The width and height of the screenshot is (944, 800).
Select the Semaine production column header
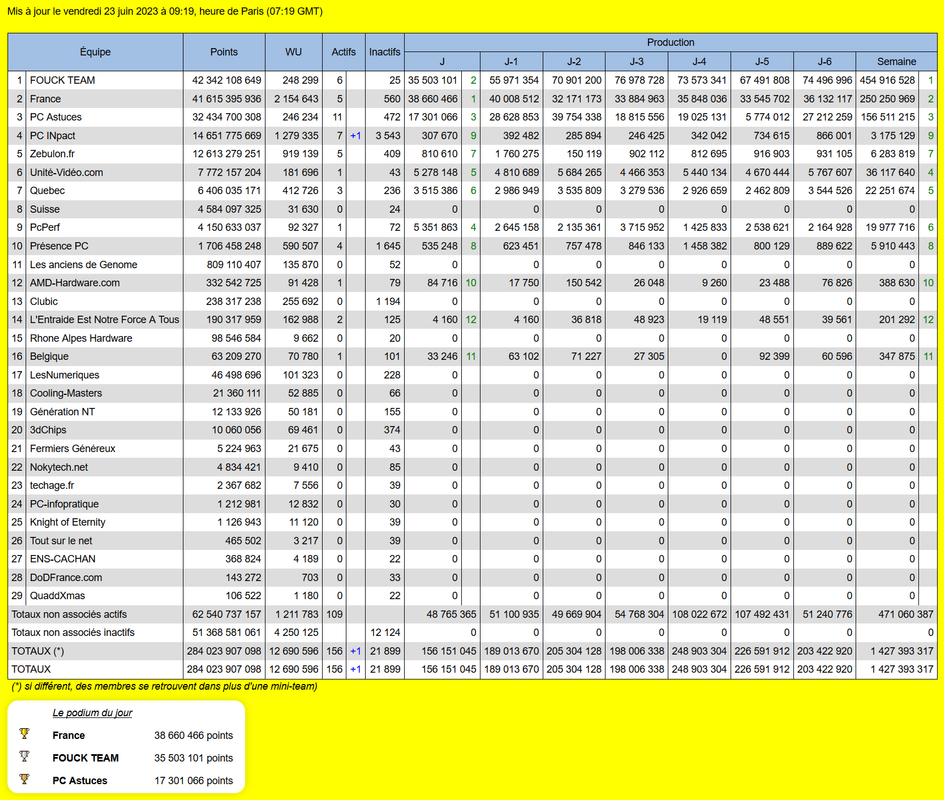(x=896, y=61)
